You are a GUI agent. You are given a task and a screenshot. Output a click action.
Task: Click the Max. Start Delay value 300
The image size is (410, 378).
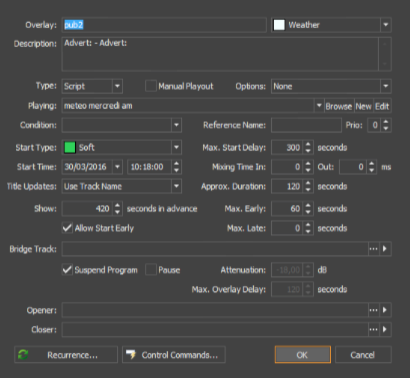point(287,147)
